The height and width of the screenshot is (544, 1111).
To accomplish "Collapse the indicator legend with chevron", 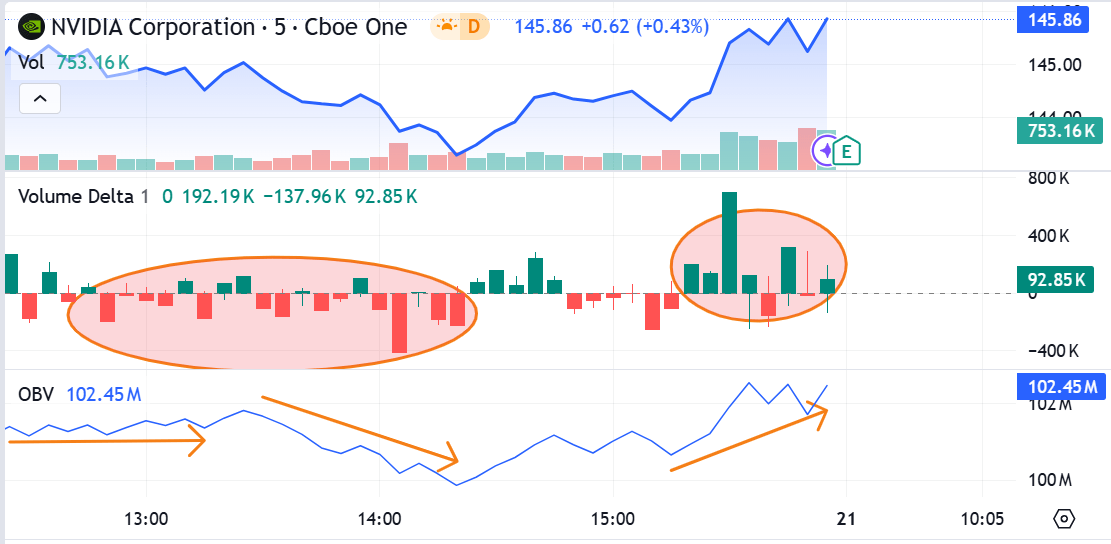I will pyautogui.click(x=40, y=99).
